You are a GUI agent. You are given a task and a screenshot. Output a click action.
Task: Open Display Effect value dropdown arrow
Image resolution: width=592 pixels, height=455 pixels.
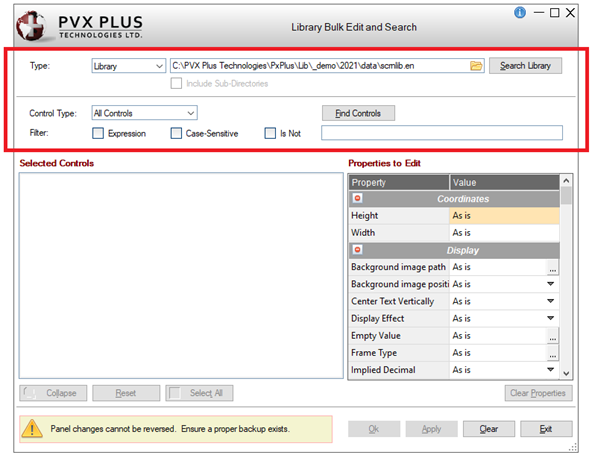[x=550, y=318]
